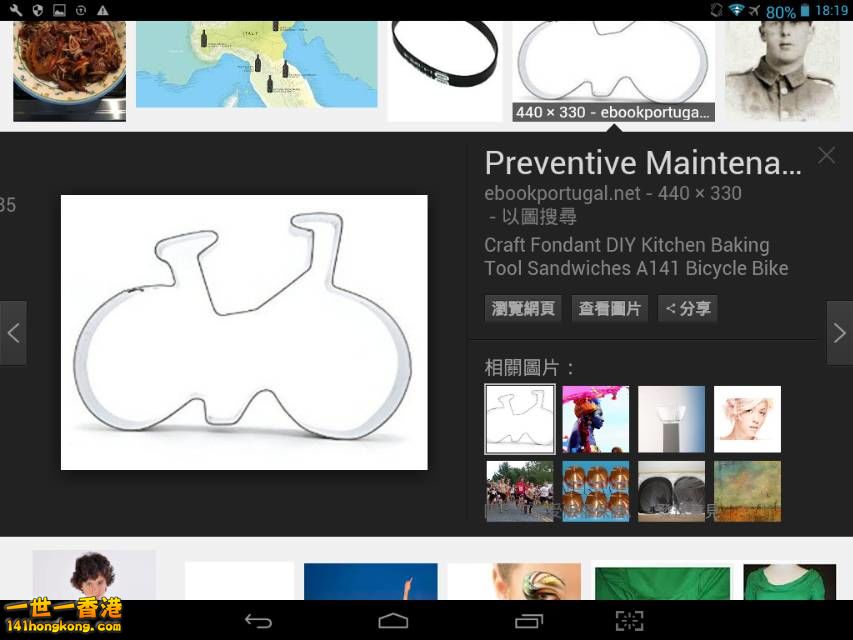Open the black wristband image result
Image resolution: width=853 pixels, height=640 pixels.
pyautogui.click(x=445, y=71)
